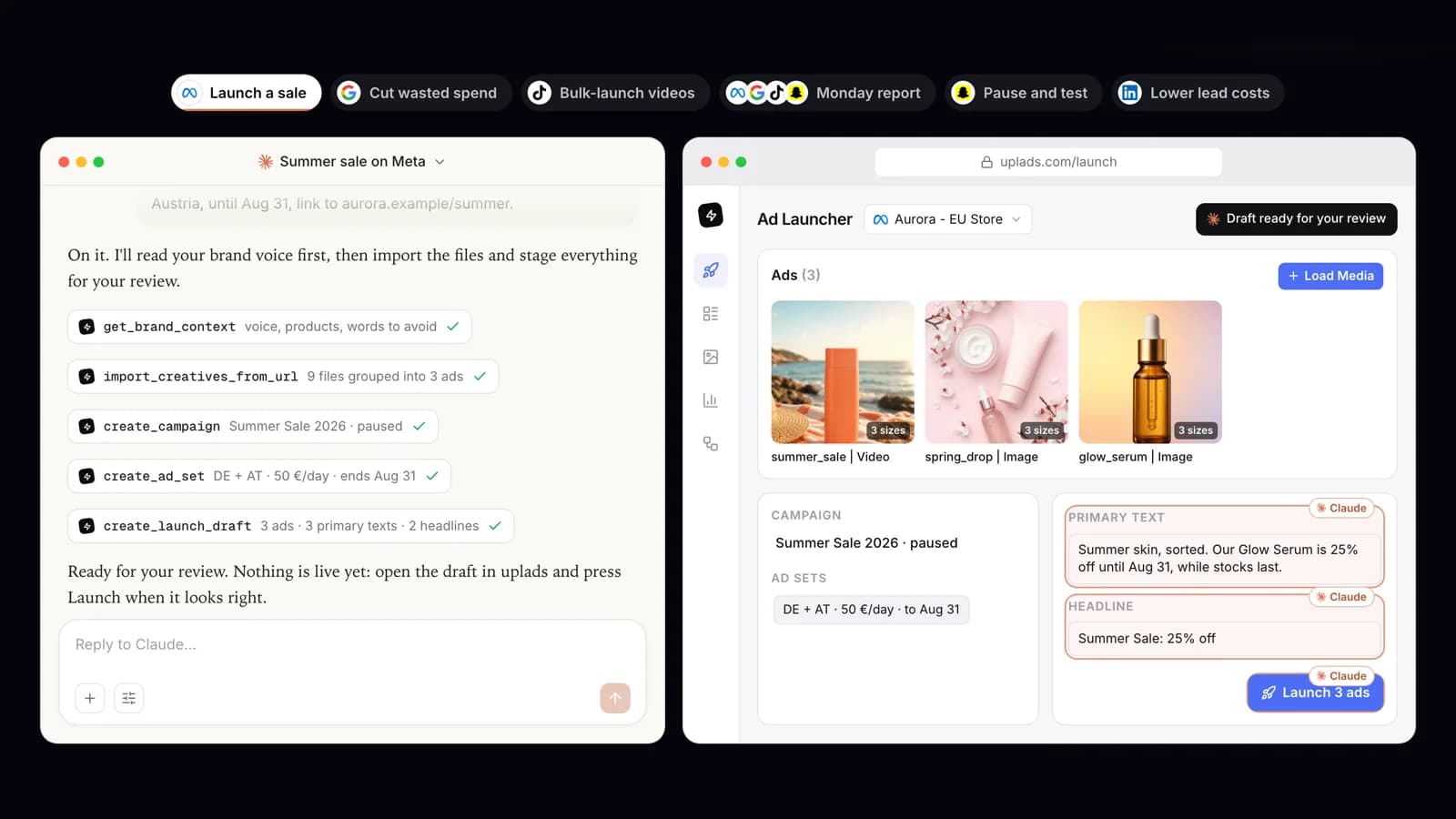Click the Launch 3 ads button
This screenshot has width=1456, height=819.
click(1315, 693)
